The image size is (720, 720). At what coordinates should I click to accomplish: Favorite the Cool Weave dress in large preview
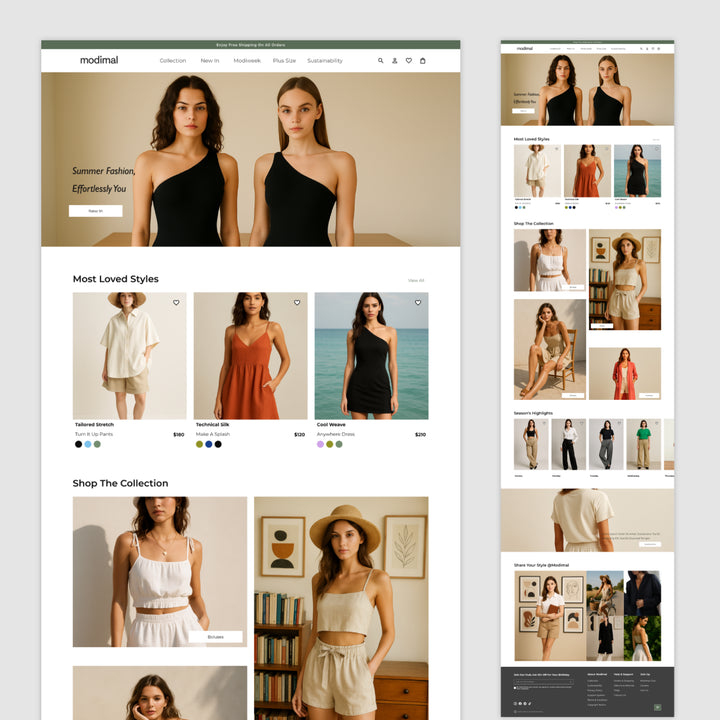[418, 302]
